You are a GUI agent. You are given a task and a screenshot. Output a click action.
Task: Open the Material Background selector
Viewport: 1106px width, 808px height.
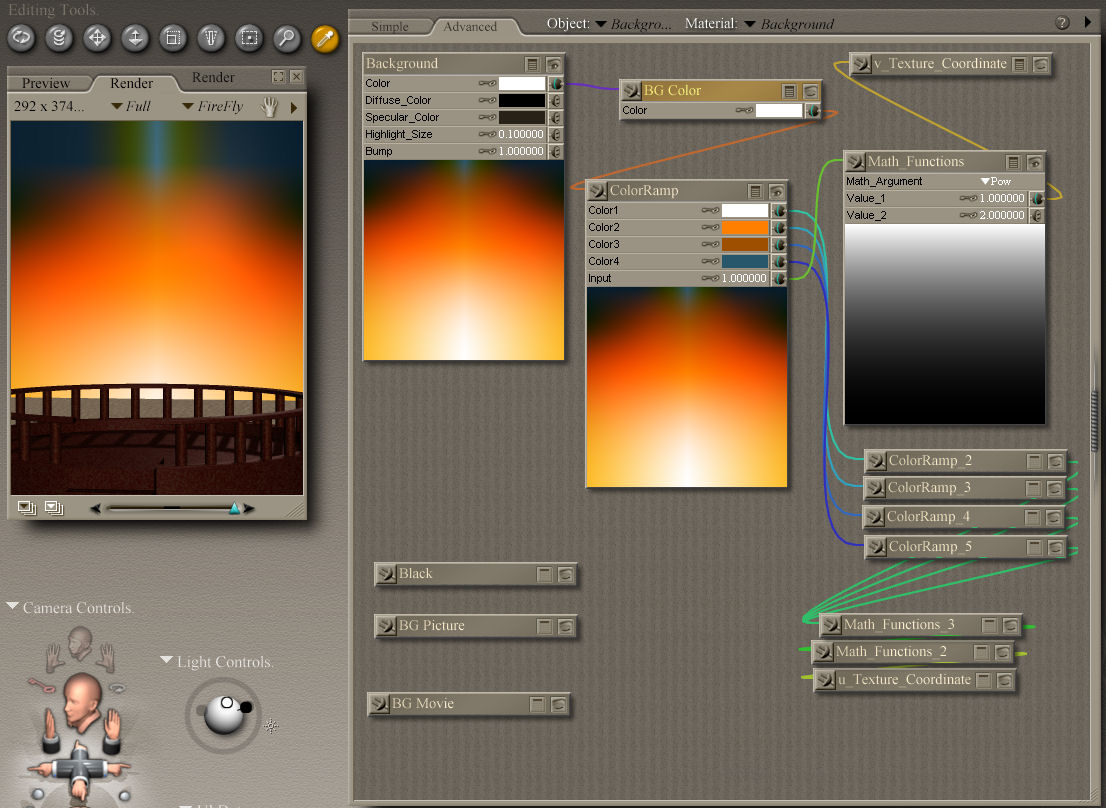point(796,23)
